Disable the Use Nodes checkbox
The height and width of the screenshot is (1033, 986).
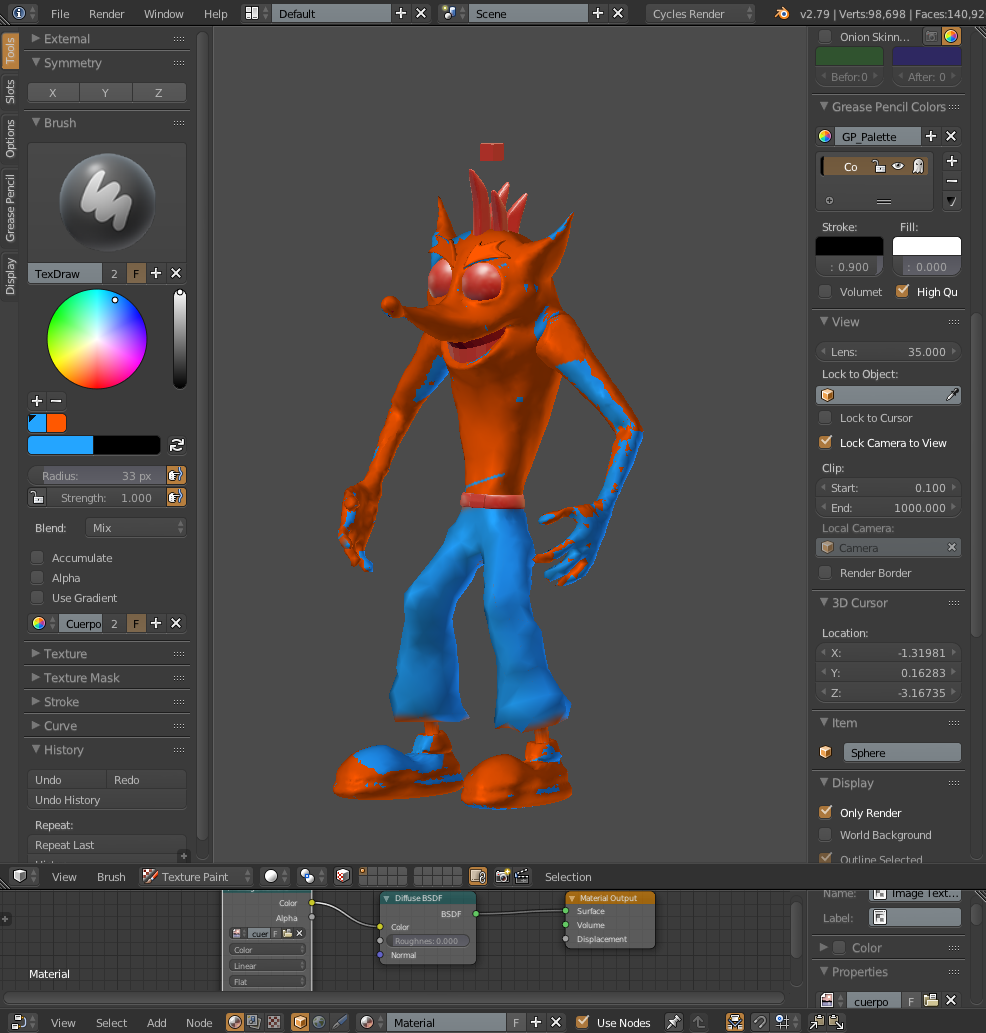[583, 1022]
